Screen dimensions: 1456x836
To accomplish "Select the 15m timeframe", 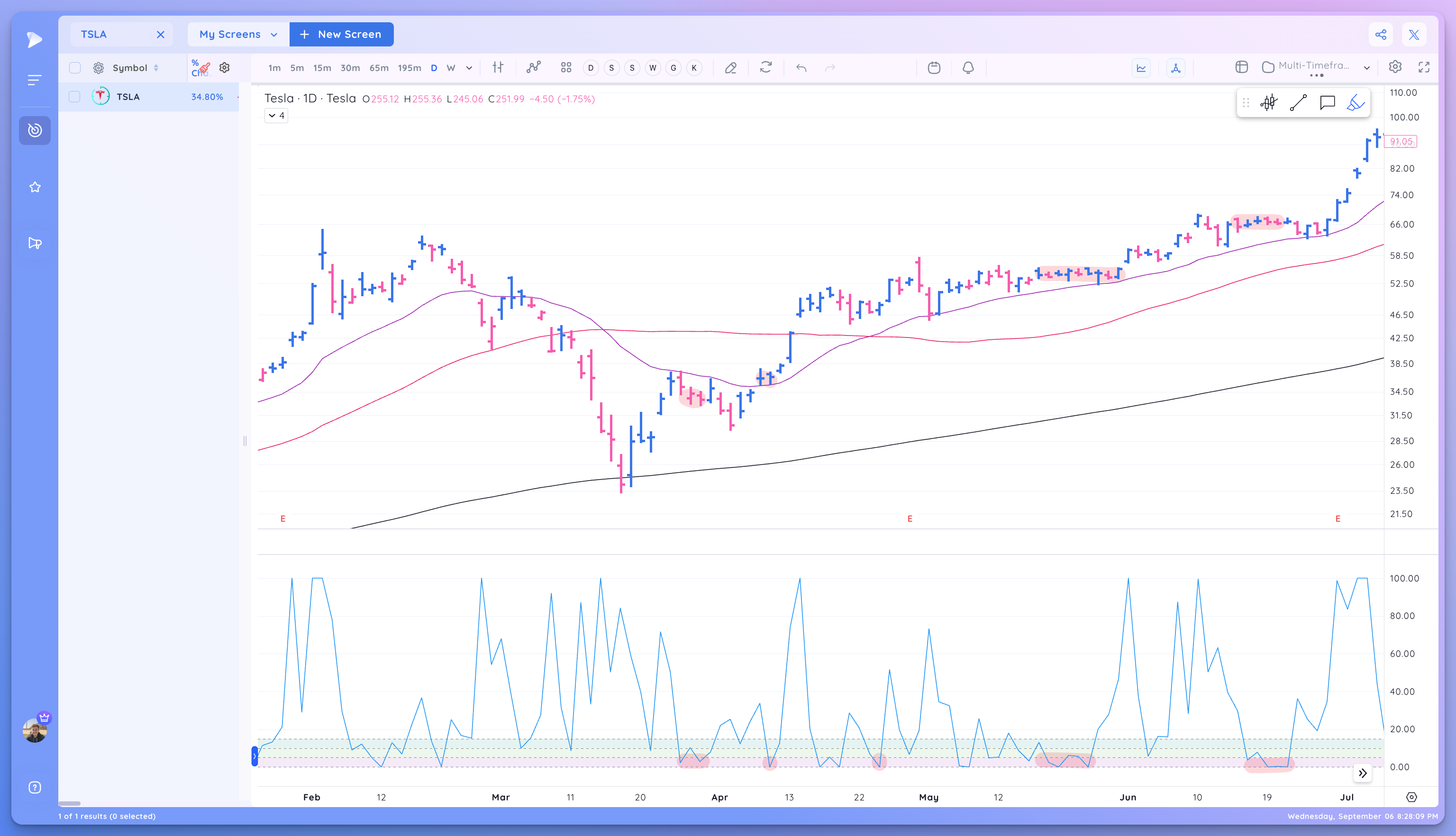I will [x=321, y=68].
